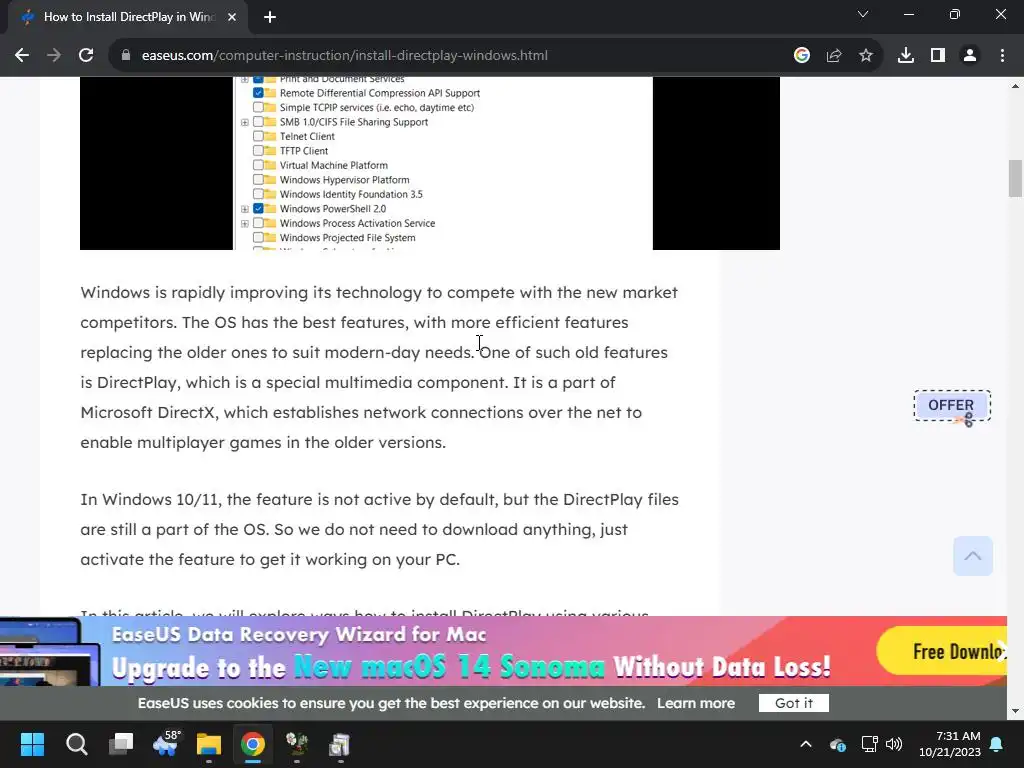Image resolution: width=1024 pixels, height=768 pixels.
Task: Open taskbar Search
Action: (76, 744)
